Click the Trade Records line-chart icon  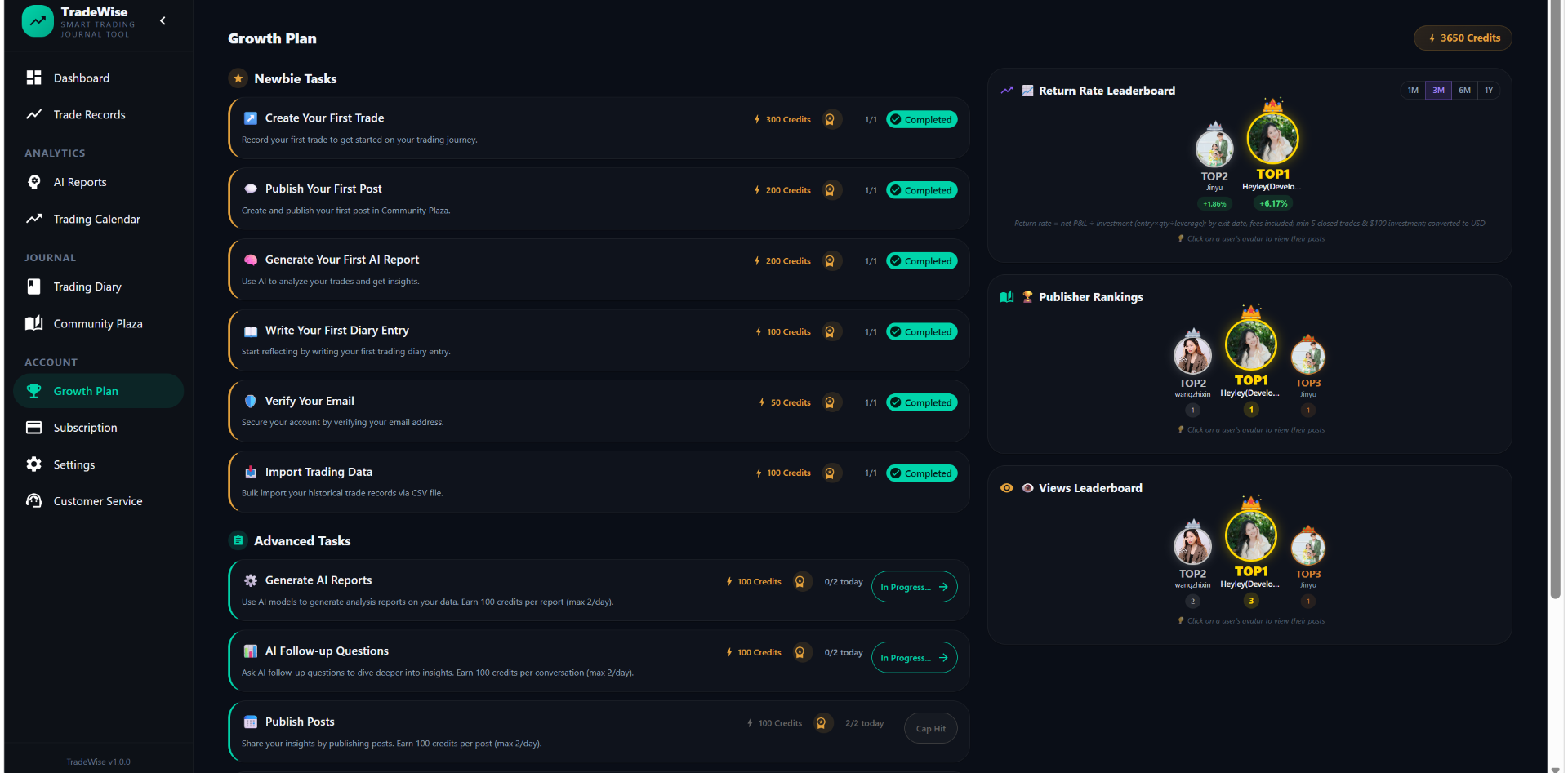(x=33, y=114)
